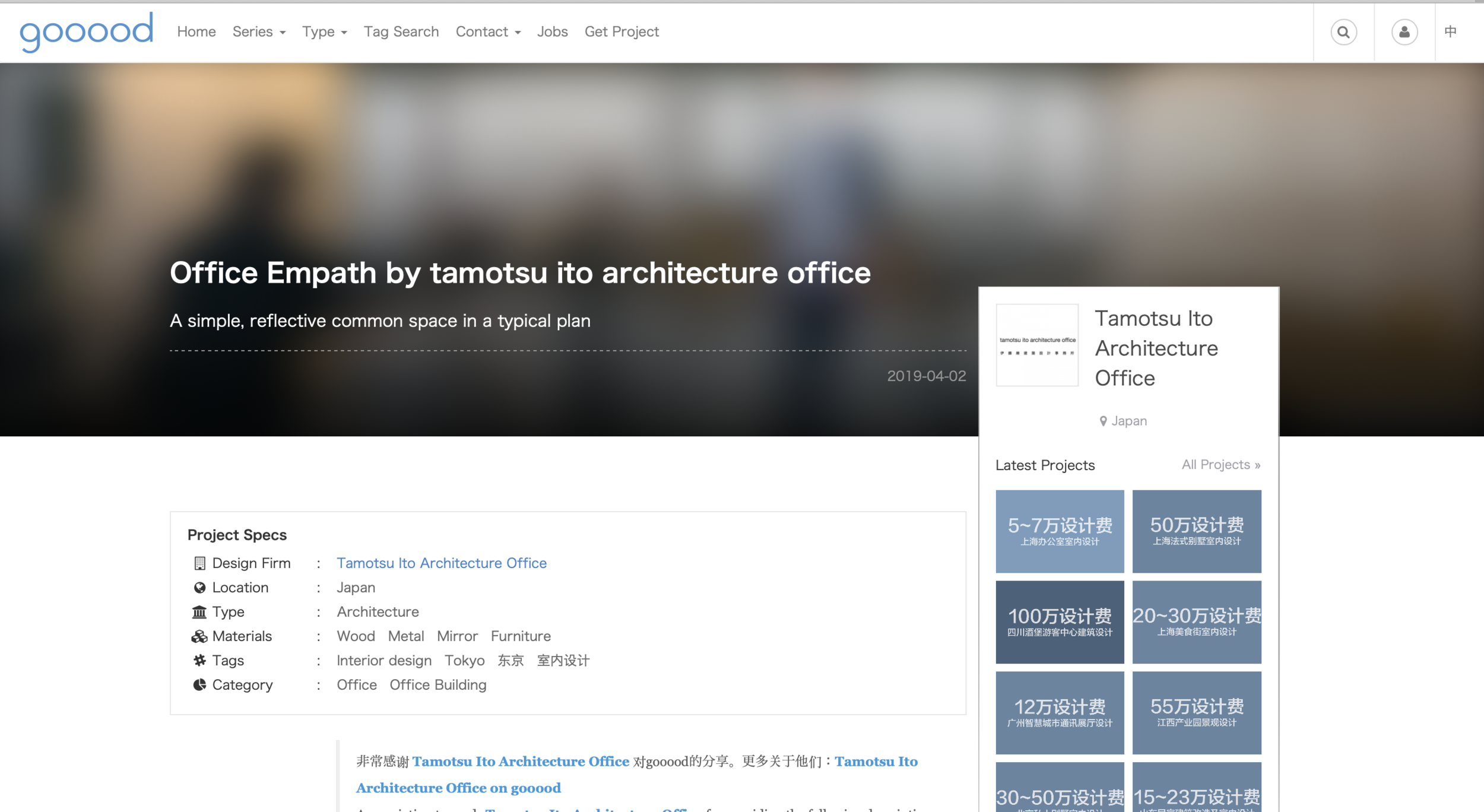Open the user account icon
The height and width of the screenshot is (812, 1484).
[1404, 32]
